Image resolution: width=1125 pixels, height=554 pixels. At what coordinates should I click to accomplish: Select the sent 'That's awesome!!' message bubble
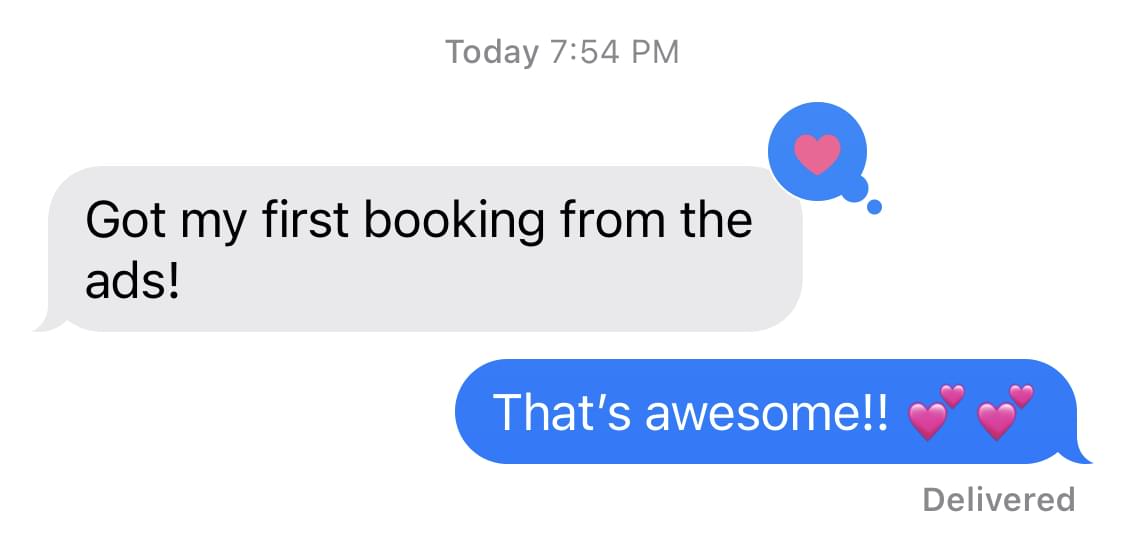click(773, 412)
